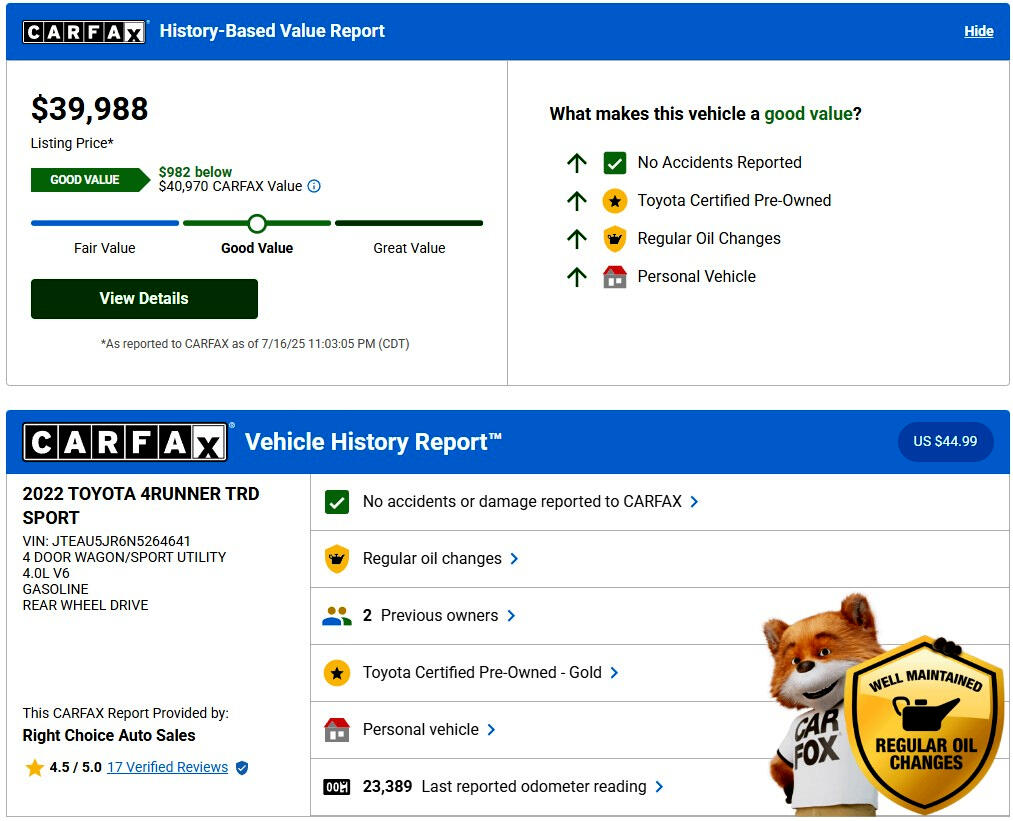Expand Regular oil changes chevron
The width and height of the screenshot is (1013, 821).
tap(514, 559)
